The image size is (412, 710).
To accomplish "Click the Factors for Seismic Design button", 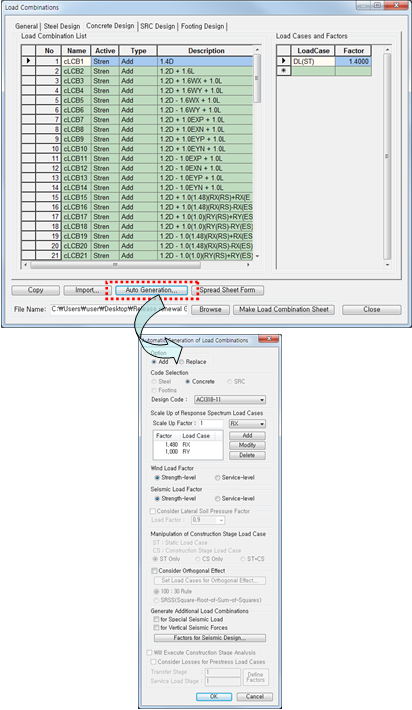I will (210, 638).
